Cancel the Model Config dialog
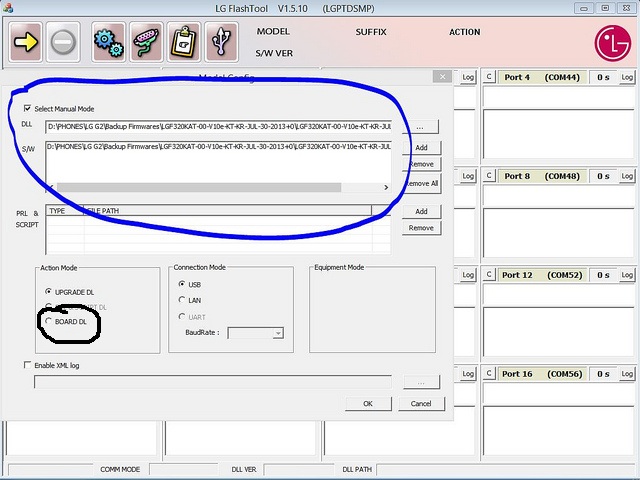 click(421, 404)
